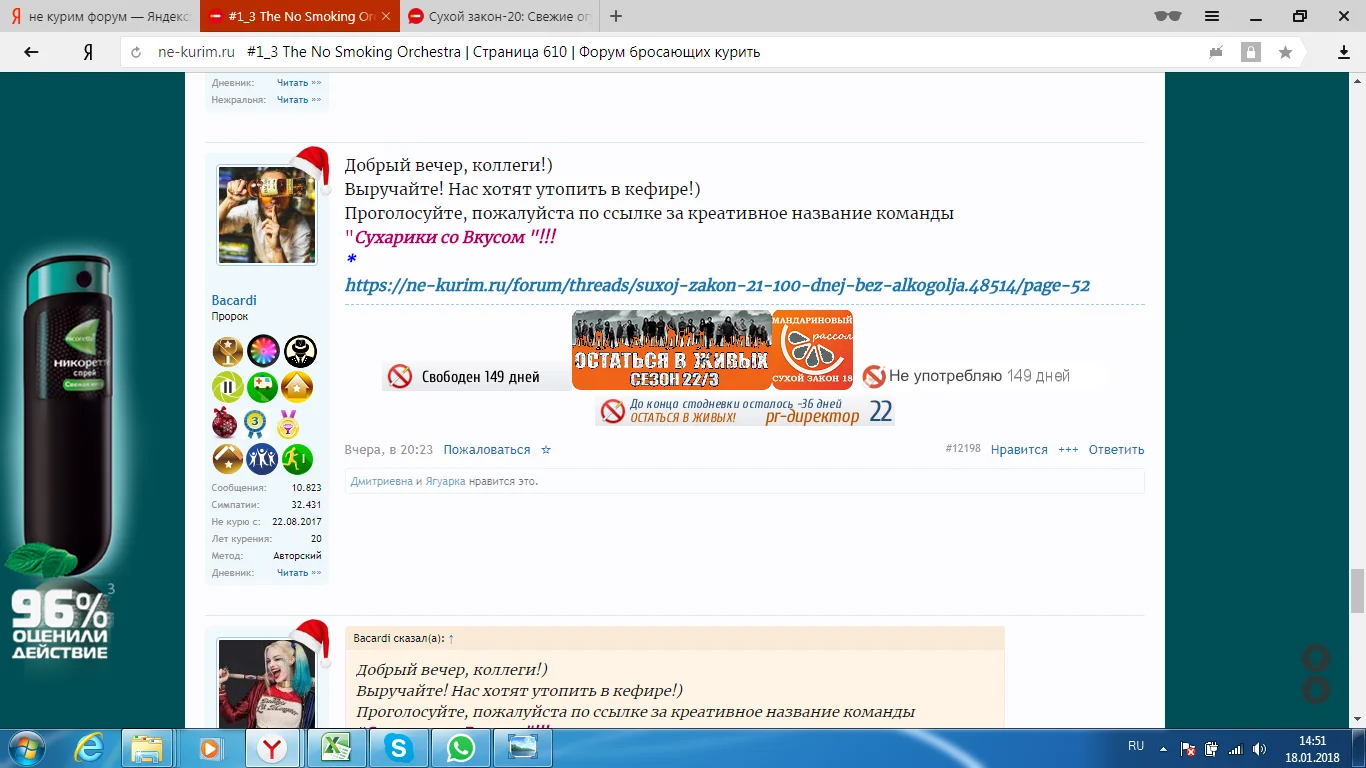Open the downloads arrow icon

click(1344, 52)
